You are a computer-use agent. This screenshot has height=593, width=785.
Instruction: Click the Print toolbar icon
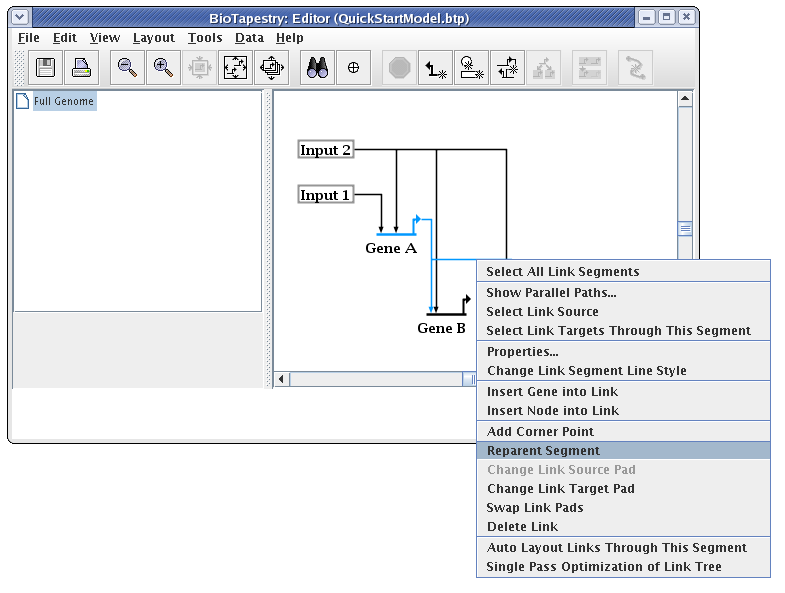point(81,68)
